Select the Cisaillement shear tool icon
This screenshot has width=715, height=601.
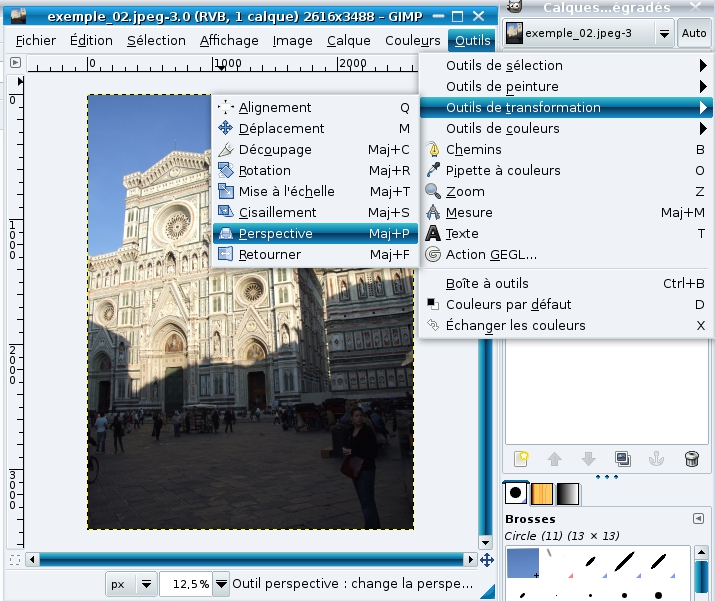pos(225,212)
